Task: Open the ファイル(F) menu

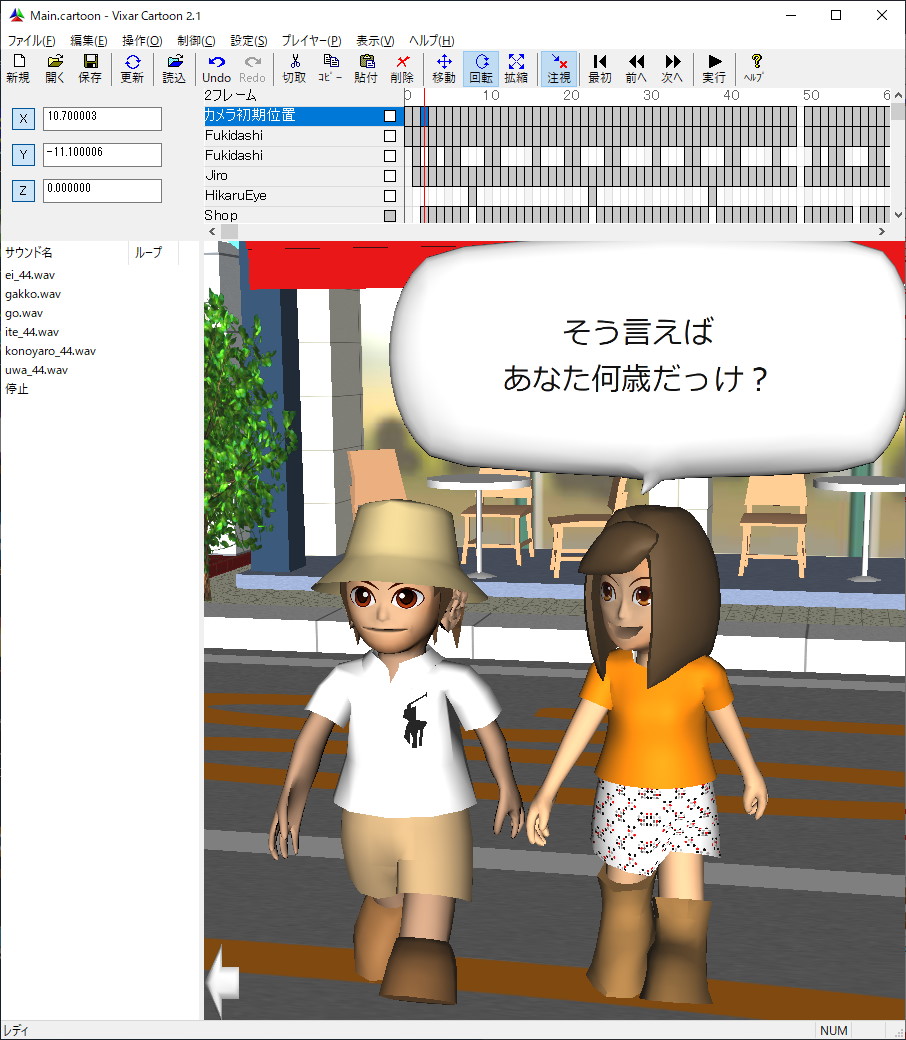Action: (31, 41)
